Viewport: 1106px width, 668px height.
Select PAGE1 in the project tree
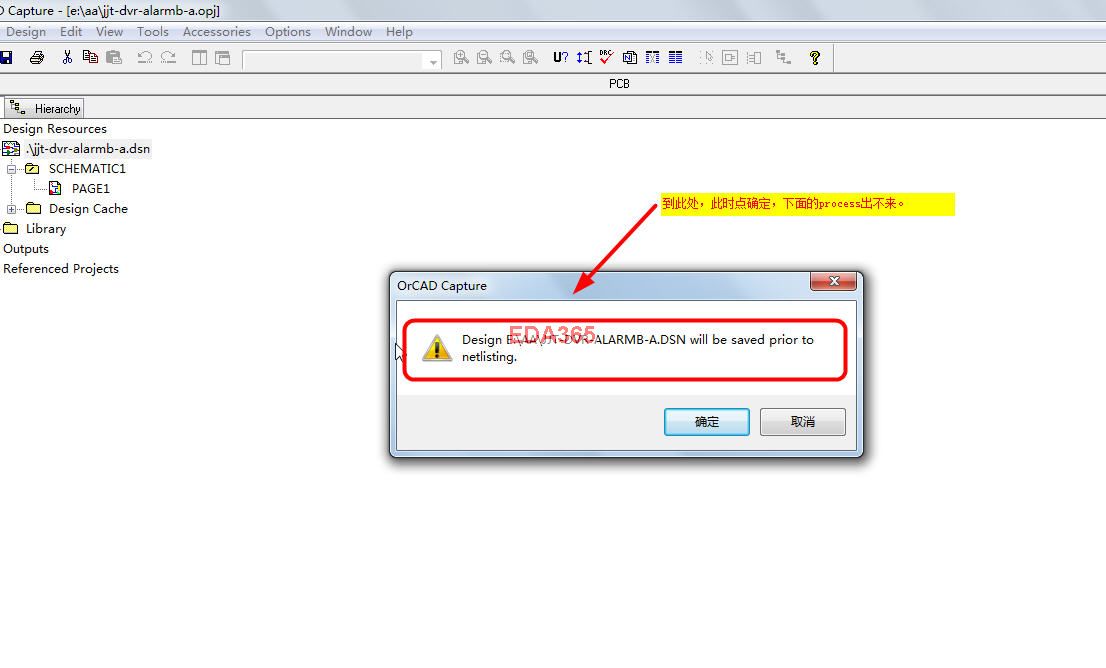tap(90, 189)
